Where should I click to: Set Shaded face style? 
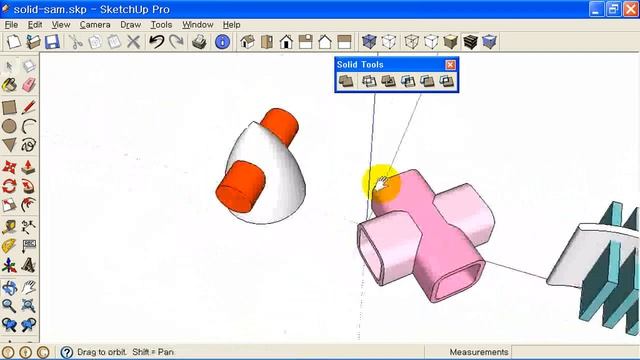pos(451,42)
